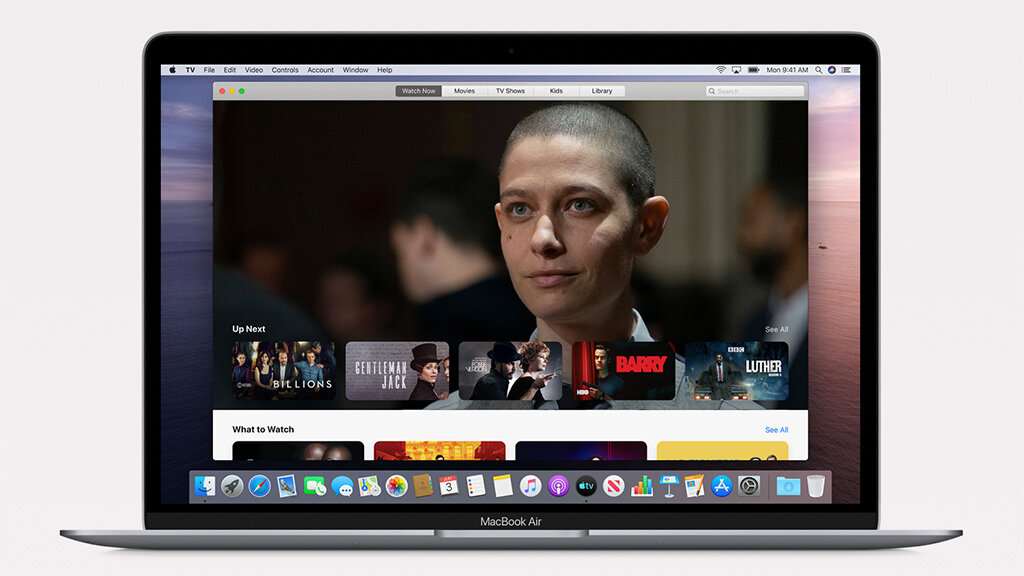
Task: Open the Downloads folder in dock
Action: coord(788,486)
